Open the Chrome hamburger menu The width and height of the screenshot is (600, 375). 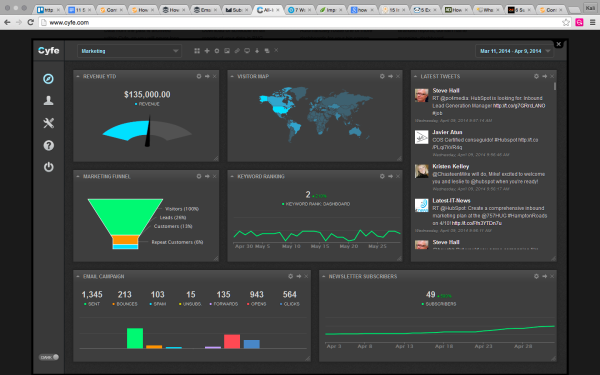(592, 23)
